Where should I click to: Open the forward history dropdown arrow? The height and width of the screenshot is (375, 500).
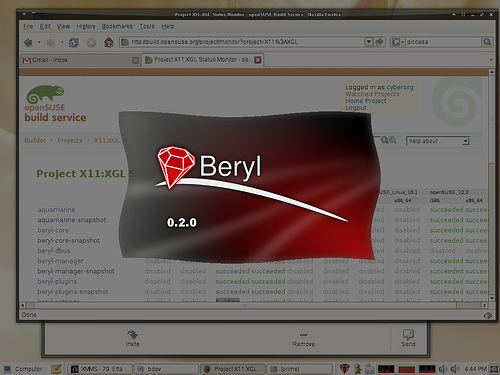click(62, 42)
